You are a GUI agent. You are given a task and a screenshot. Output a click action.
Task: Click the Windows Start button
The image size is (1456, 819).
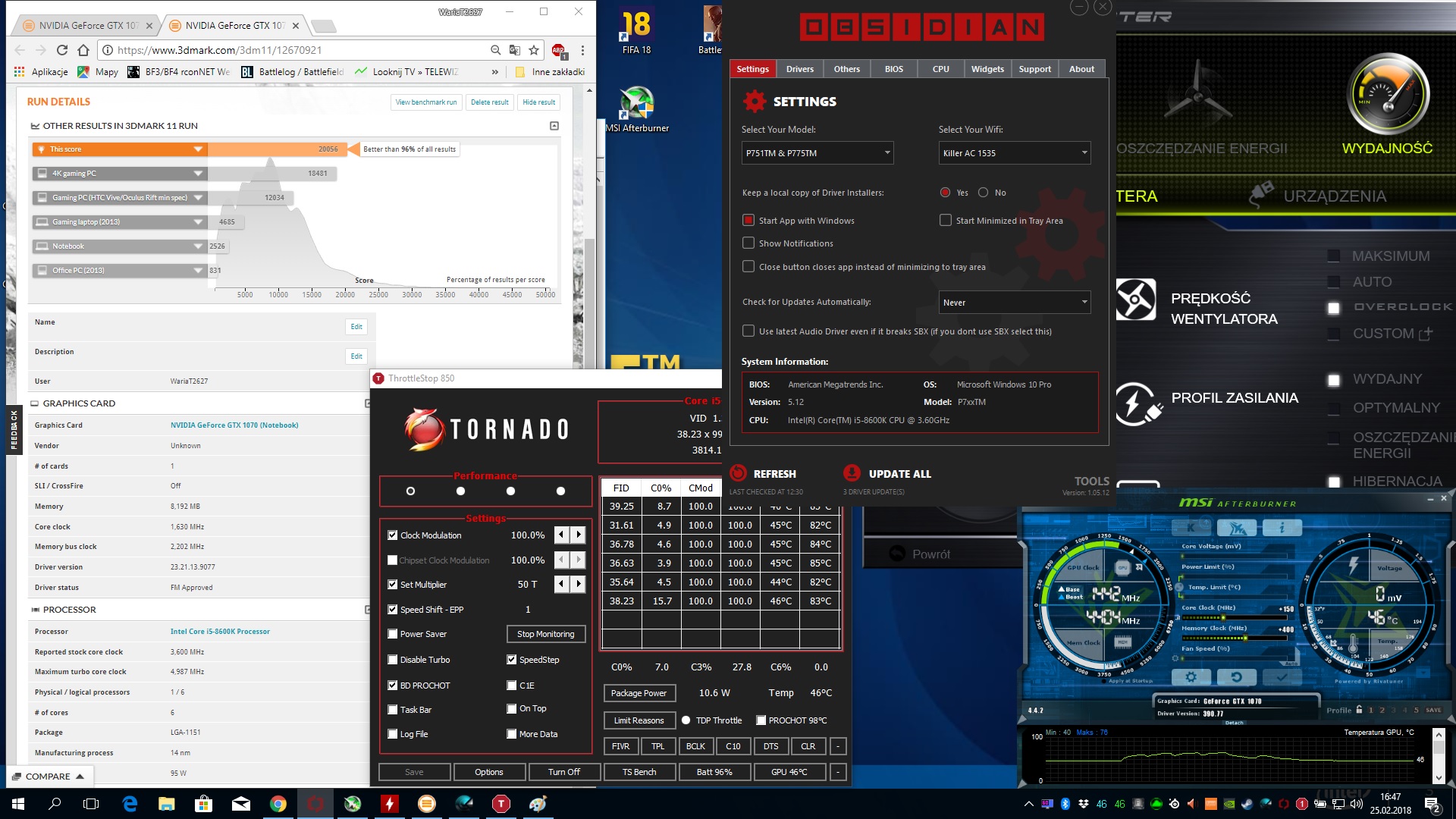click(x=18, y=804)
